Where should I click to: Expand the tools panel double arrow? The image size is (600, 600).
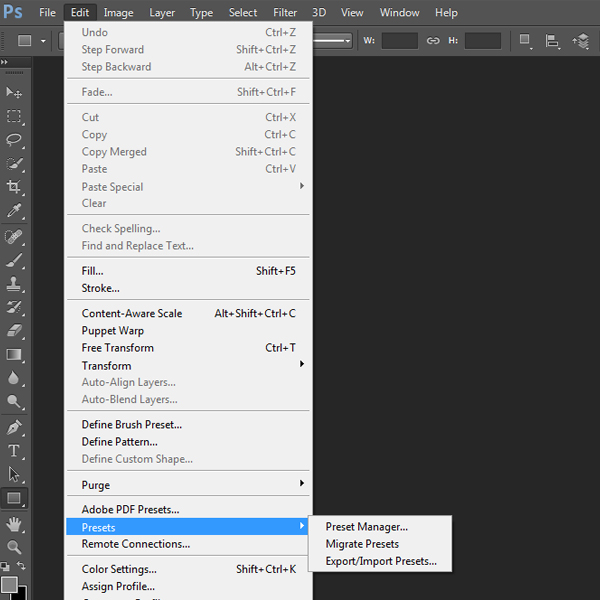pos(4,62)
